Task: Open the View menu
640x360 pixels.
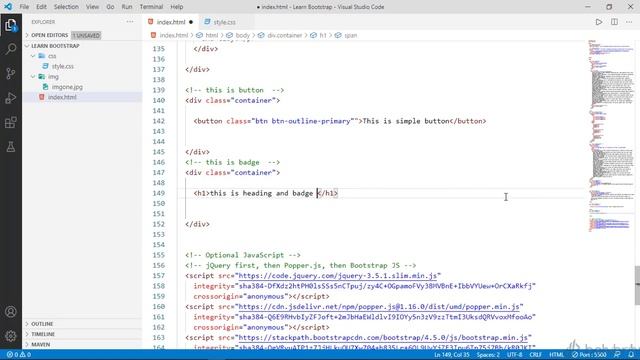Action: pos(92,7)
